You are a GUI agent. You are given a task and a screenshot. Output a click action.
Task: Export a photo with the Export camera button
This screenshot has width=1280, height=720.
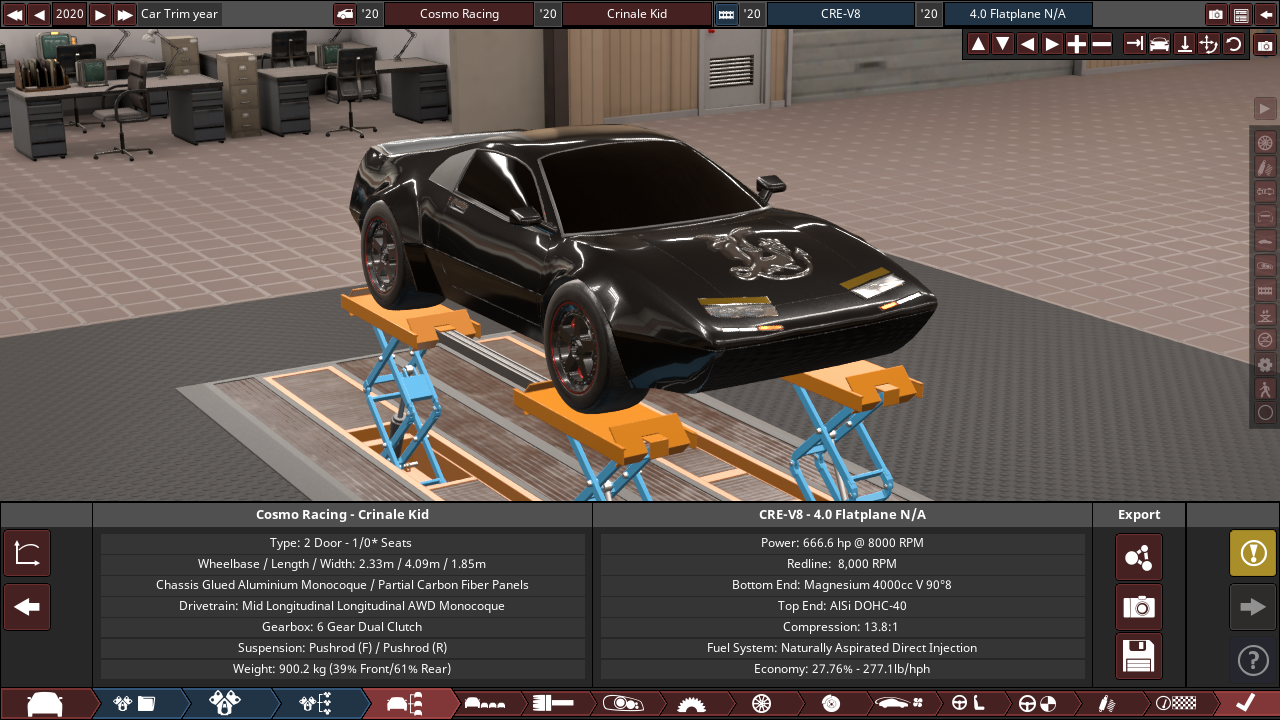1139,607
